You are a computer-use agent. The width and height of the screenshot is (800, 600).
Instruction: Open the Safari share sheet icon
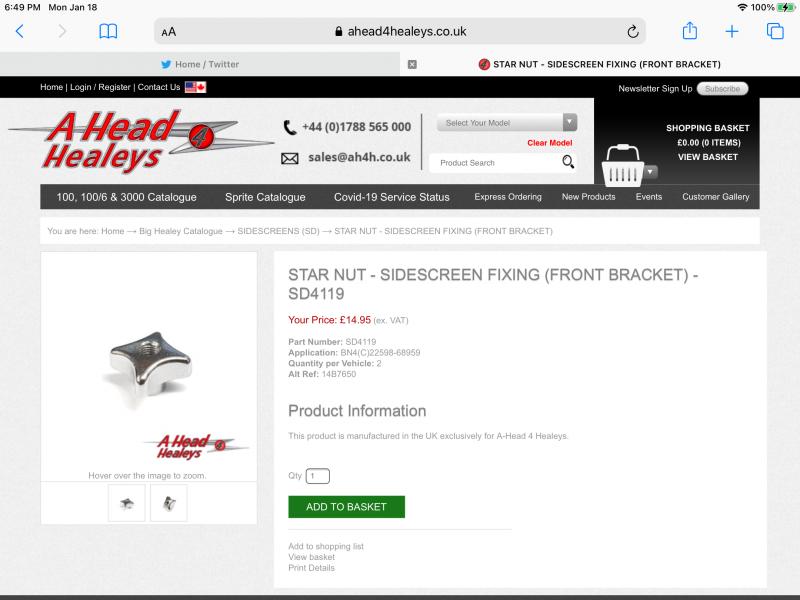(x=689, y=31)
